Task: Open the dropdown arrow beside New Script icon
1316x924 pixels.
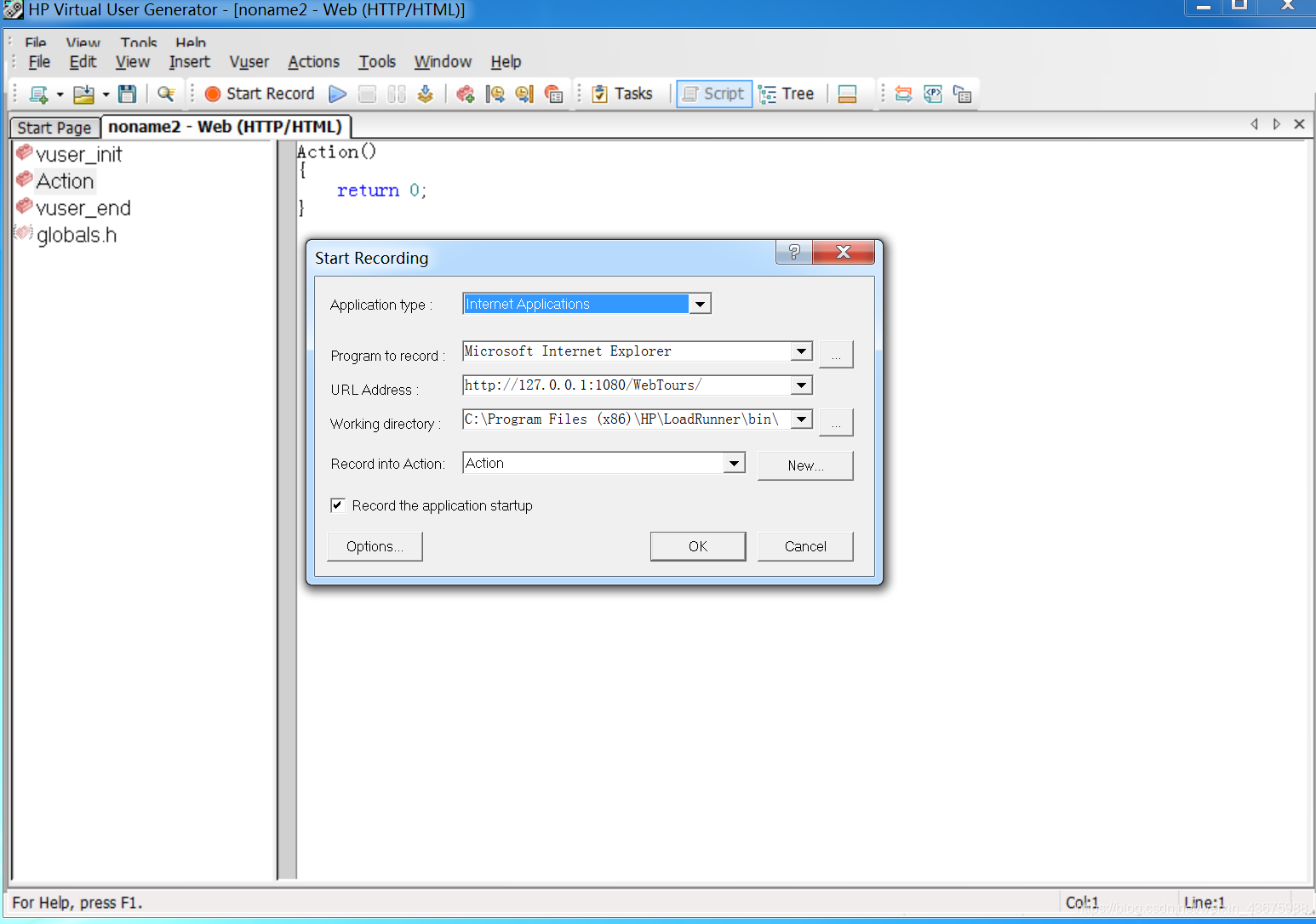Action: coord(60,94)
